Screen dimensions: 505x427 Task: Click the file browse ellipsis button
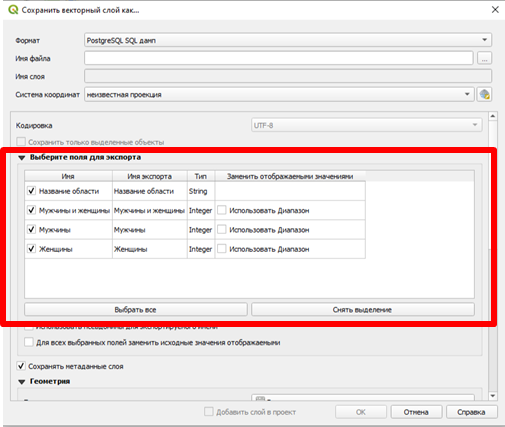pos(484,58)
